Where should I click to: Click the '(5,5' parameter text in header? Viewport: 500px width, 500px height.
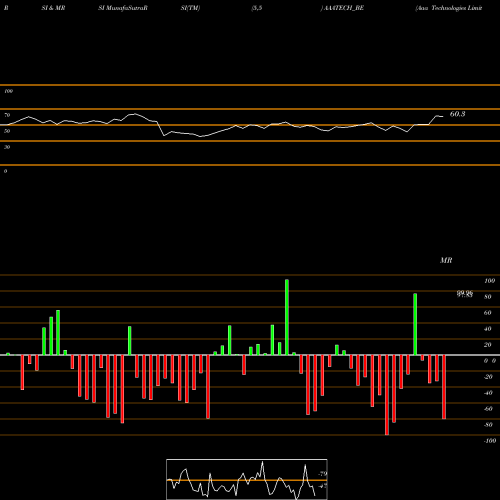click(x=257, y=8)
